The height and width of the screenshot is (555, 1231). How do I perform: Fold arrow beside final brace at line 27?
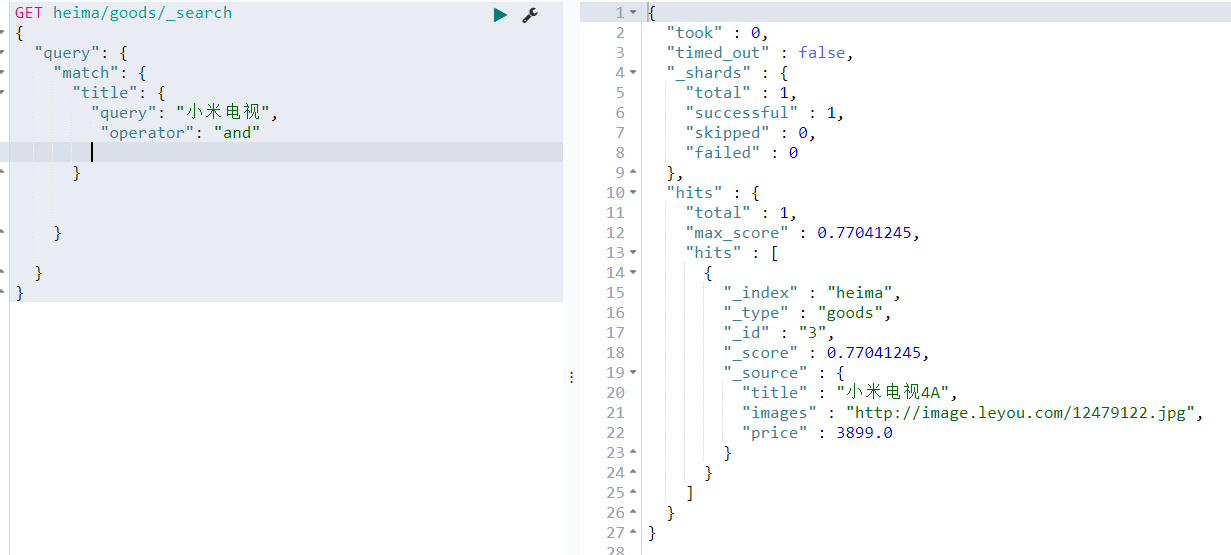pos(633,533)
